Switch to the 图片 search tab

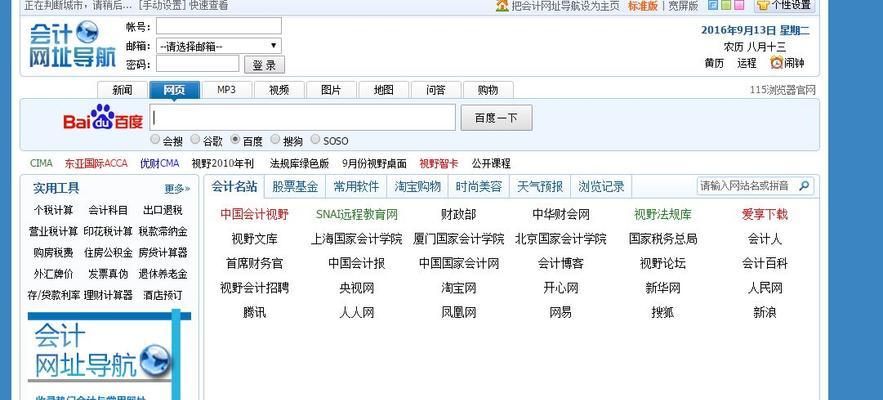click(x=331, y=90)
